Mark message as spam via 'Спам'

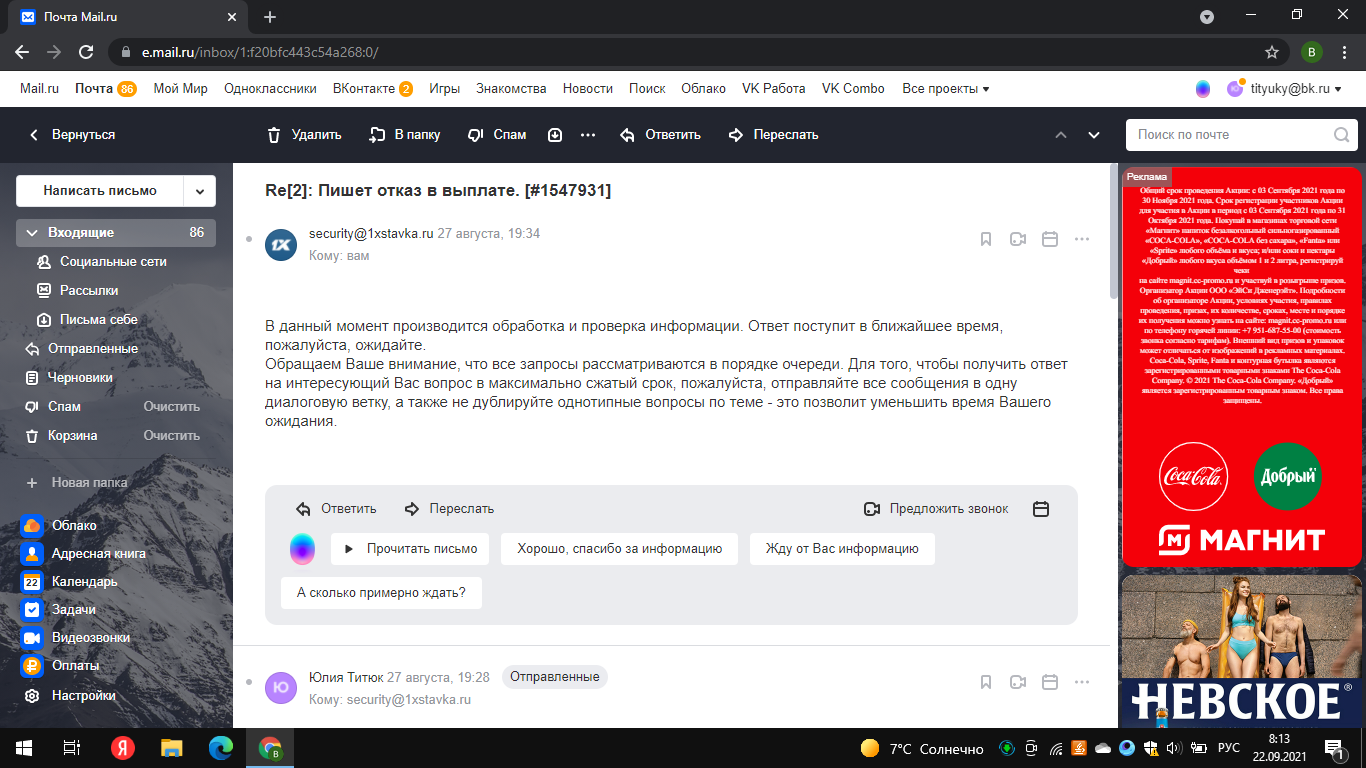(476, 135)
